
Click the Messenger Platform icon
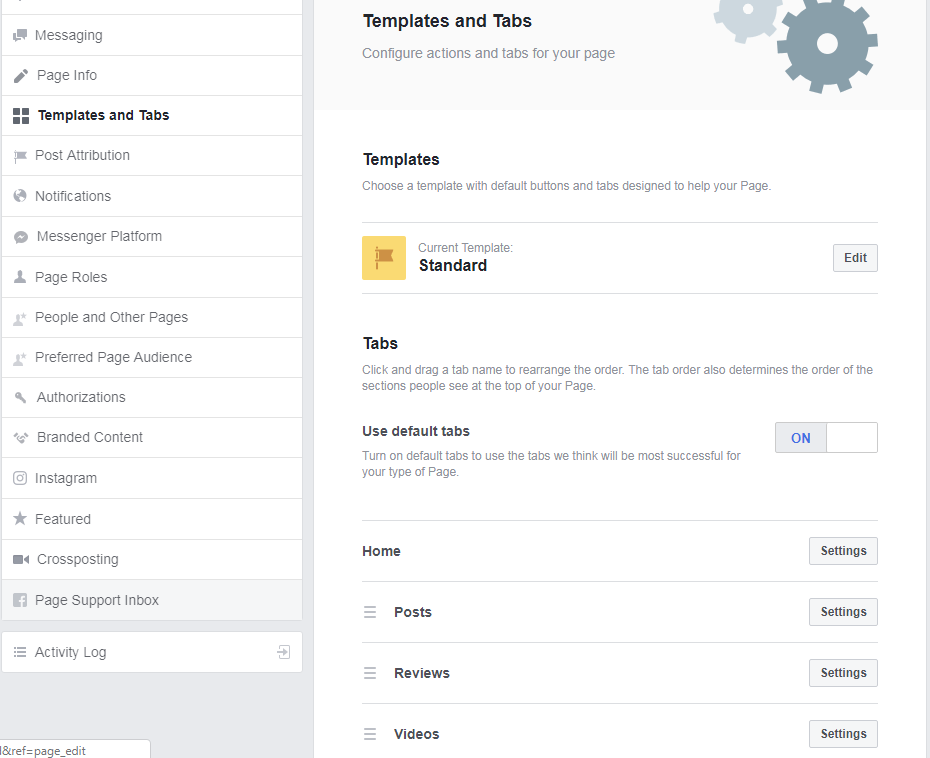21,237
